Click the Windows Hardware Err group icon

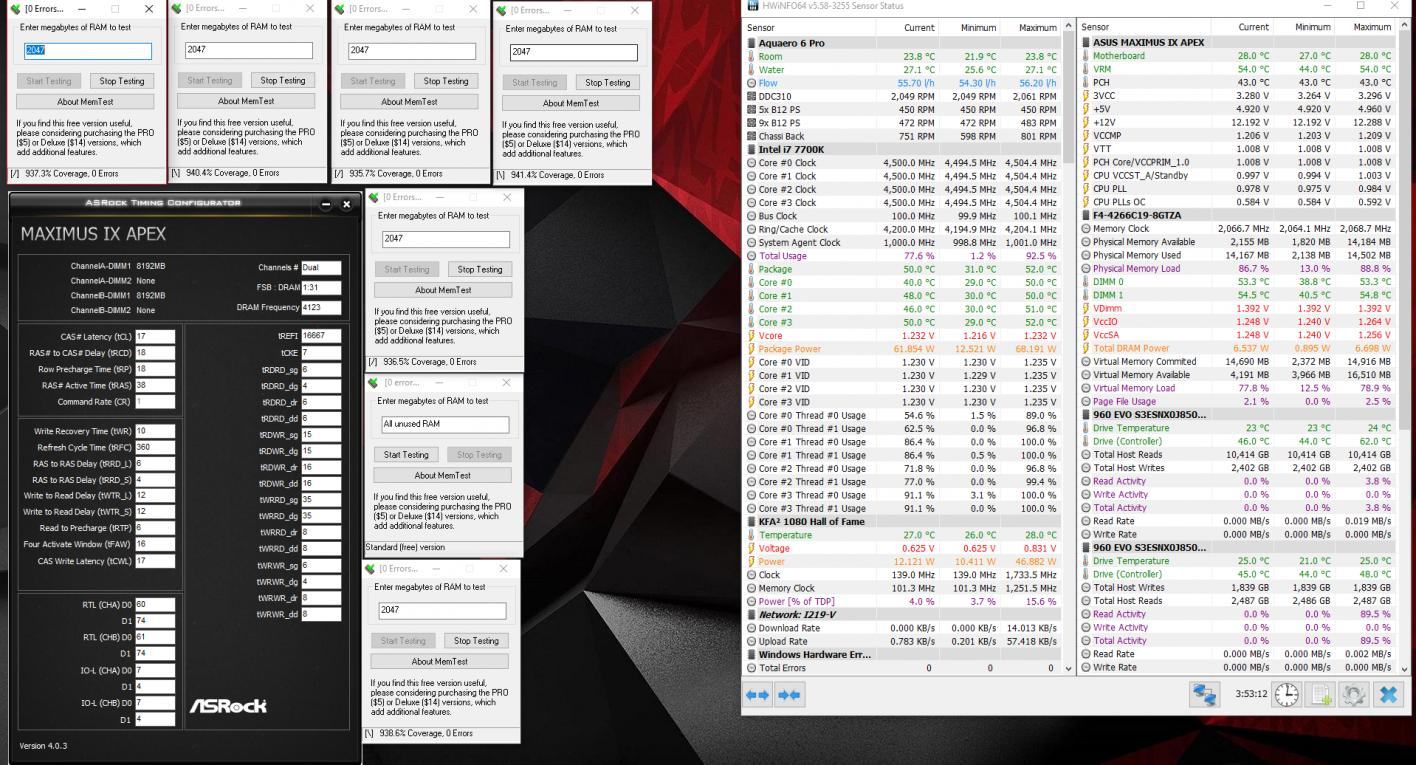pyautogui.click(x=752, y=654)
